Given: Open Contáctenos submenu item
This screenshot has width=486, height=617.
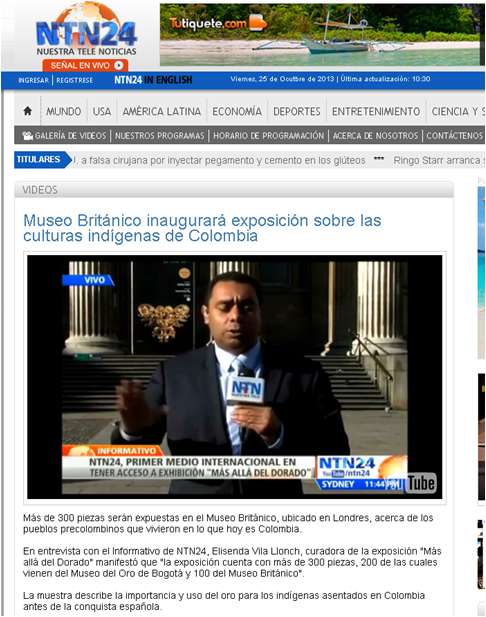Looking at the screenshot, I should pyautogui.click(x=455, y=136).
